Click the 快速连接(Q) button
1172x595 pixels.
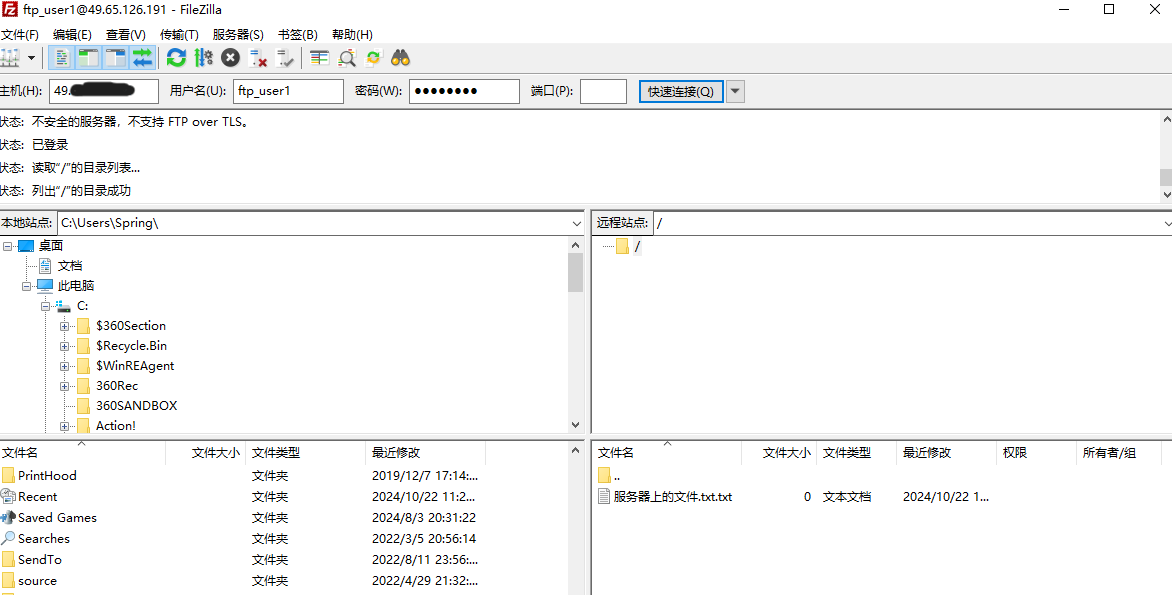pyautogui.click(x=681, y=91)
